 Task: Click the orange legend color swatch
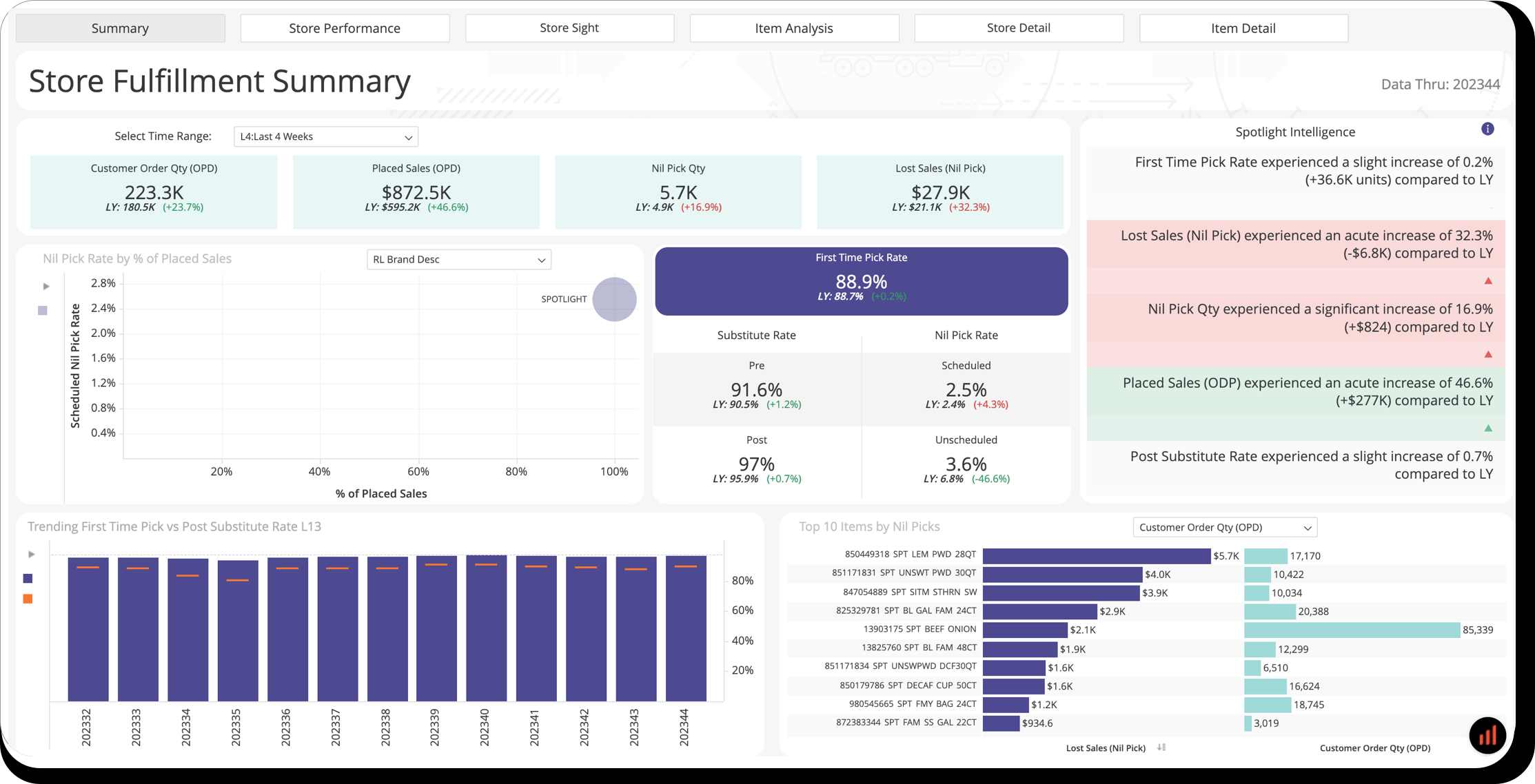(28, 599)
